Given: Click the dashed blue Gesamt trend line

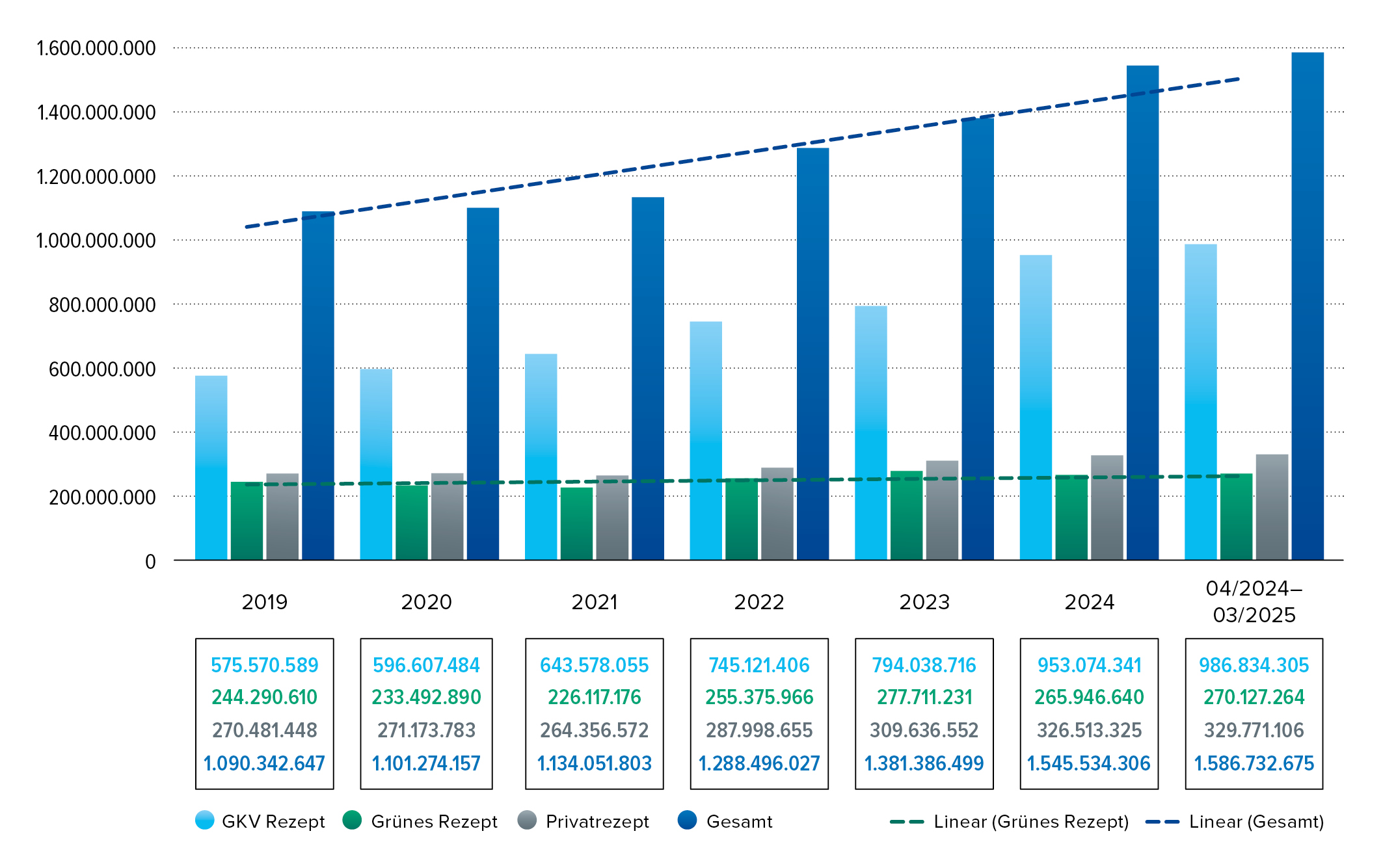Looking at the screenshot, I should [x=742, y=153].
